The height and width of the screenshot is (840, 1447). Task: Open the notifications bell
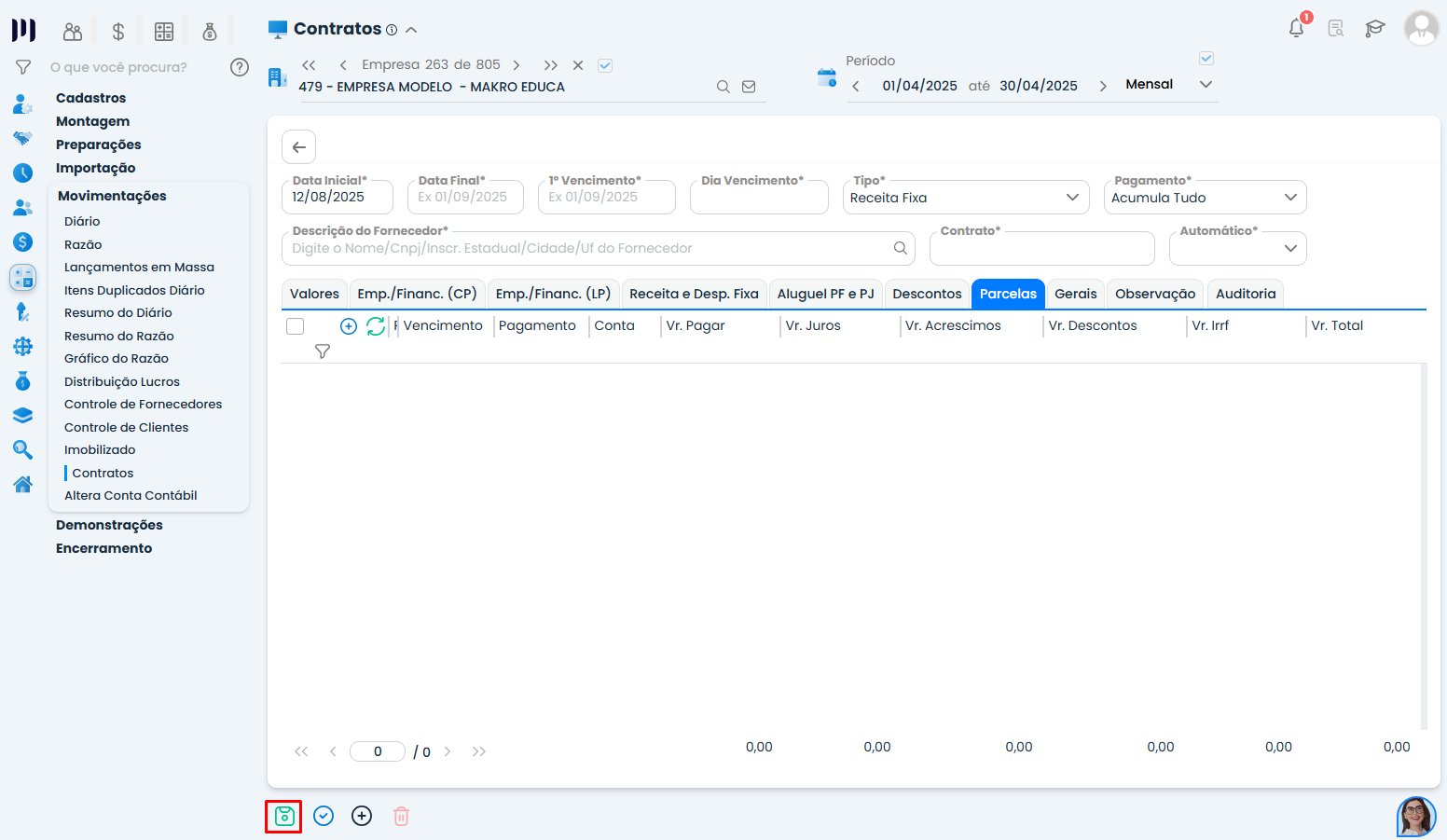coord(1296,28)
